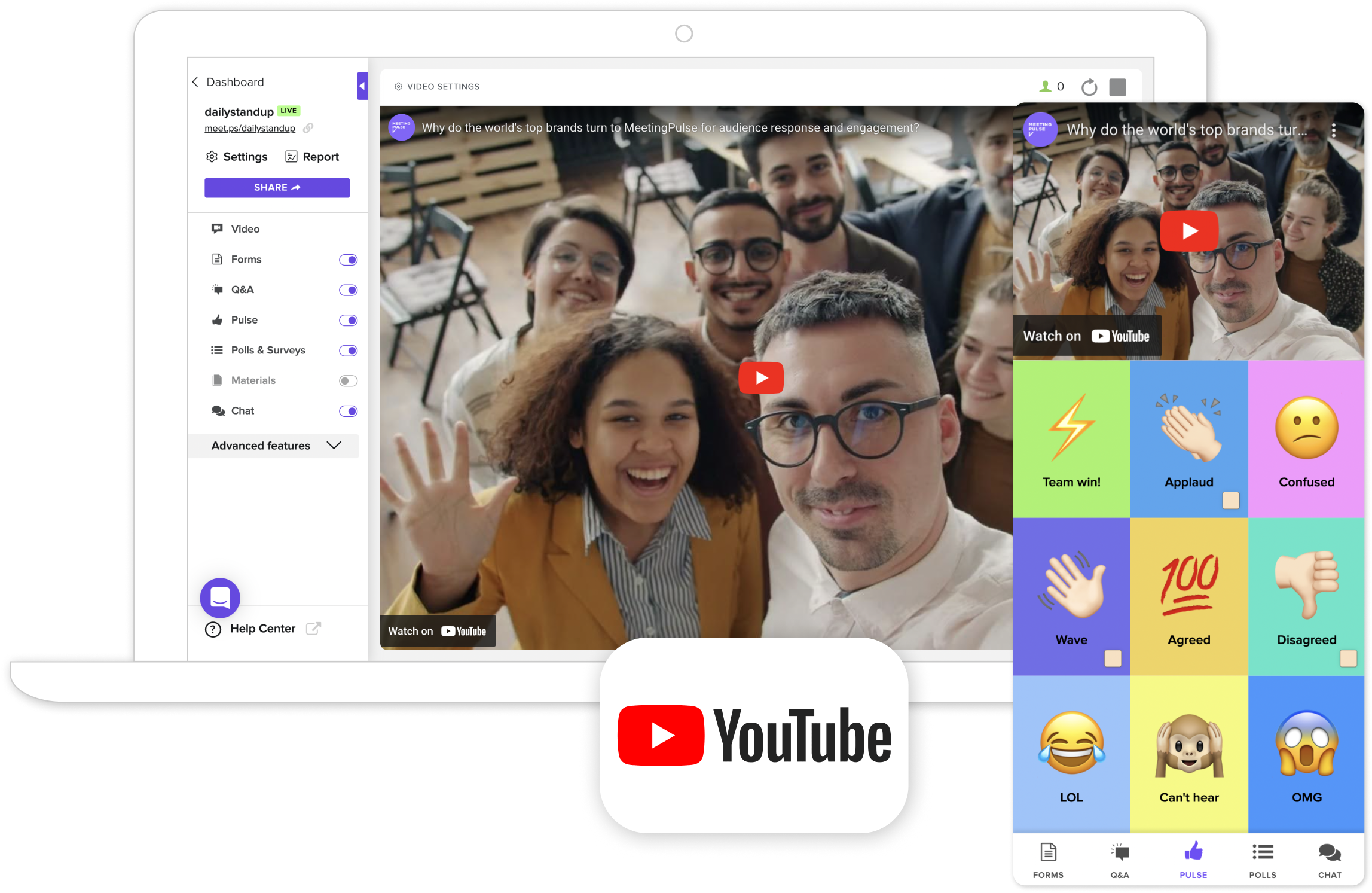Toggle the Chat switch
The image size is (1372, 893).
tap(349, 411)
